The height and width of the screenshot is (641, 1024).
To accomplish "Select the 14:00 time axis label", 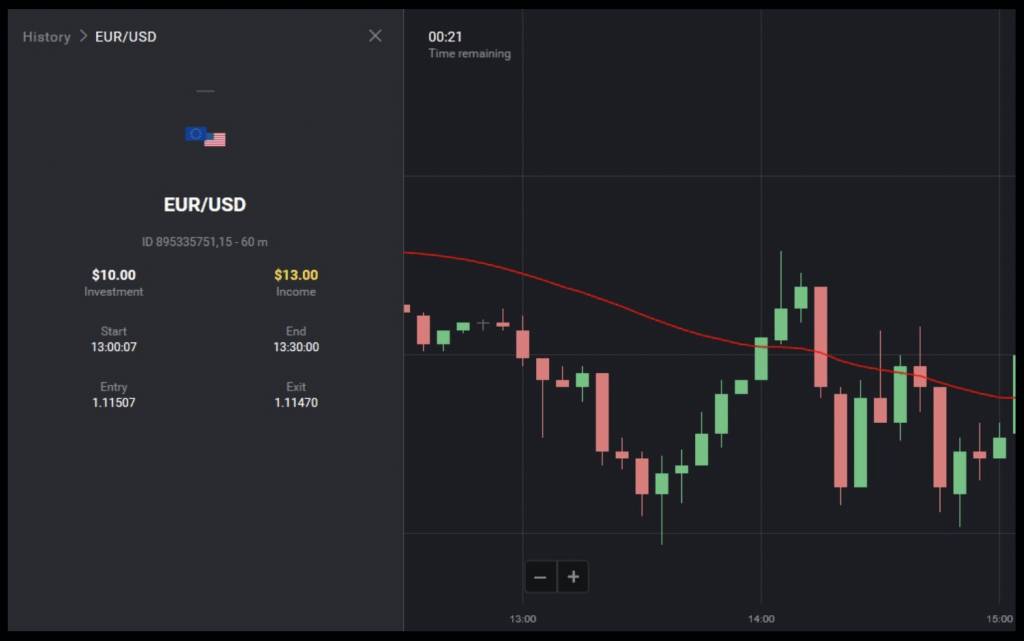I will tap(761, 619).
